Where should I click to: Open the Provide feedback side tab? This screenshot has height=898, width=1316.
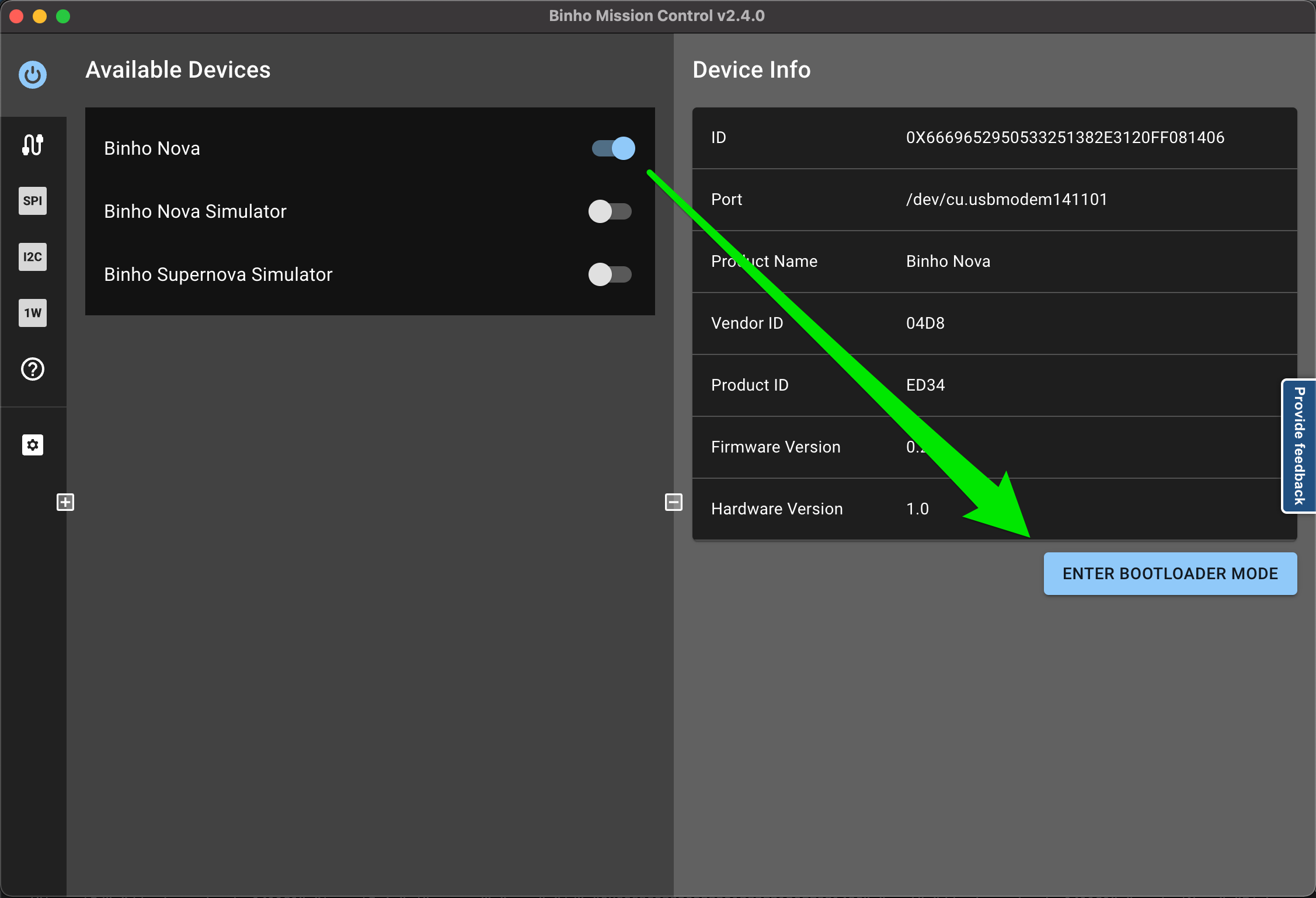pyautogui.click(x=1299, y=446)
